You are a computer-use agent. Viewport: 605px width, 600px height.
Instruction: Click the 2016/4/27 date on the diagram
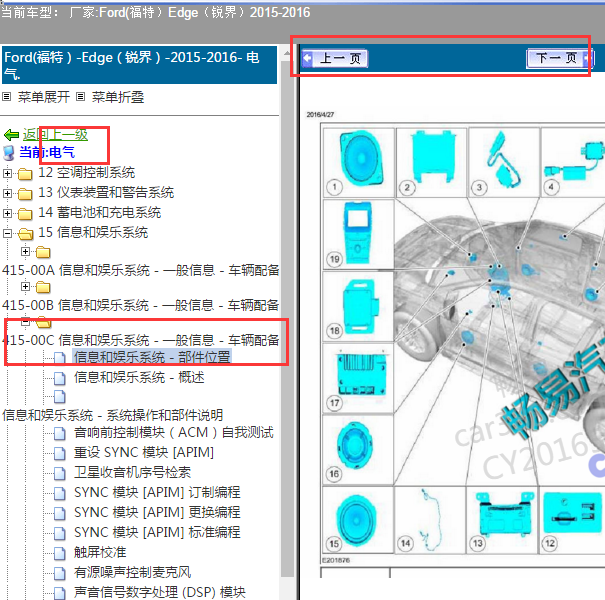[320, 115]
